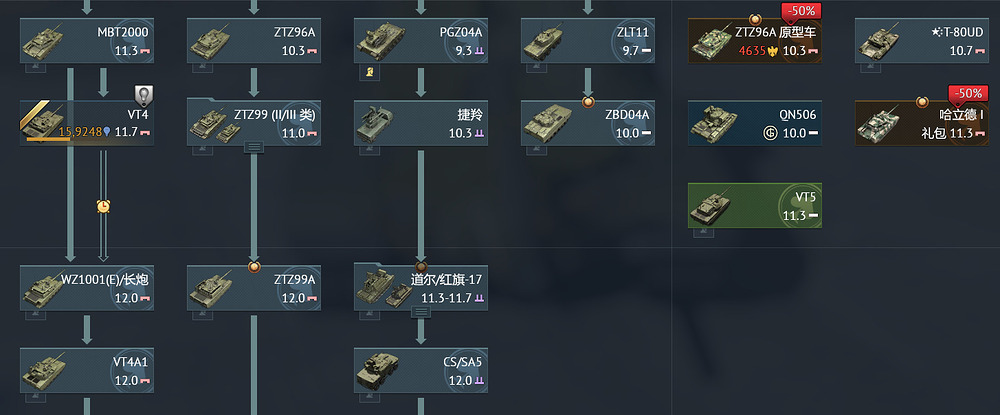Click the -50% discount tag on 哈立德 I
Viewport: 1000px width, 415px height.
[968, 93]
